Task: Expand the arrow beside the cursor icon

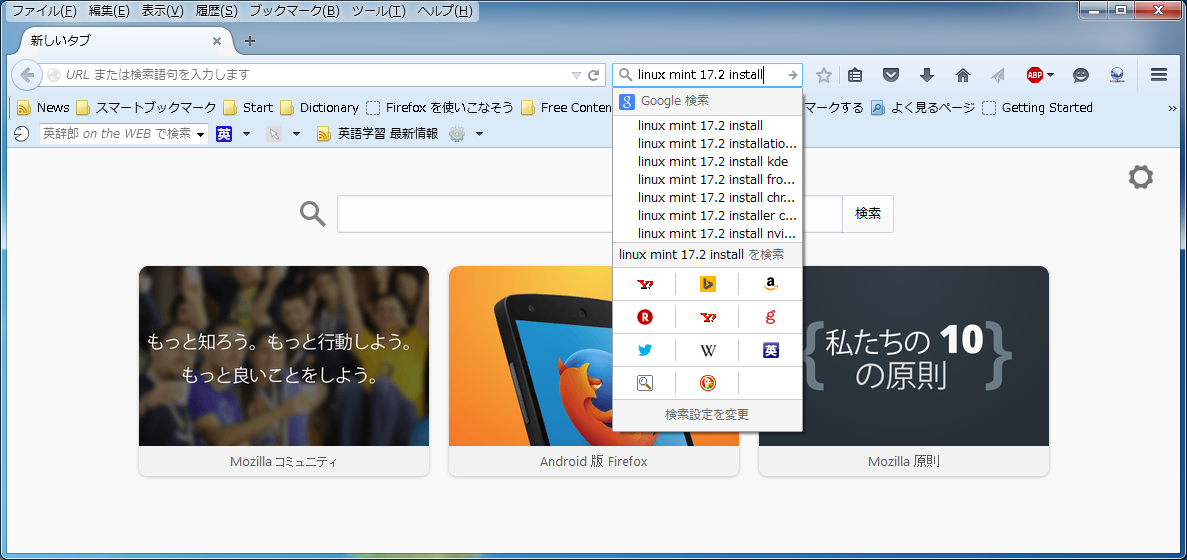Action: pyautogui.click(x=296, y=134)
